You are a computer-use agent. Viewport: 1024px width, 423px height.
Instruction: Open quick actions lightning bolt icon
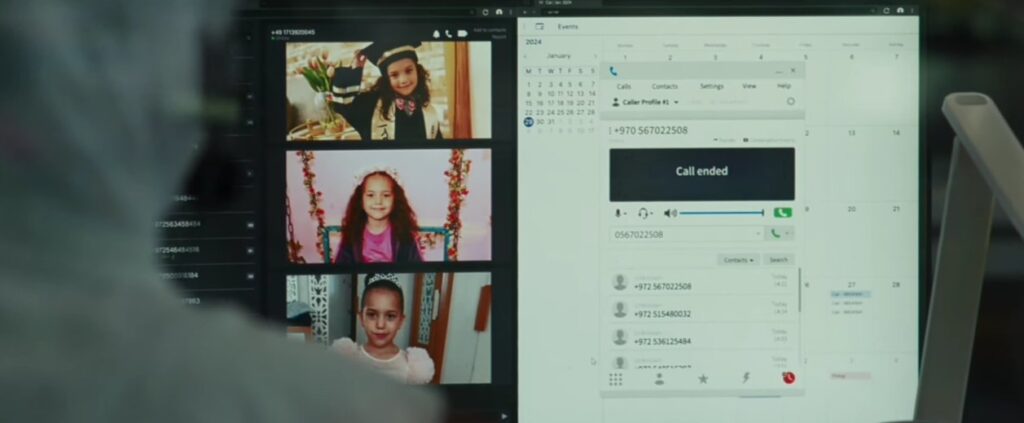[x=745, y=378]
